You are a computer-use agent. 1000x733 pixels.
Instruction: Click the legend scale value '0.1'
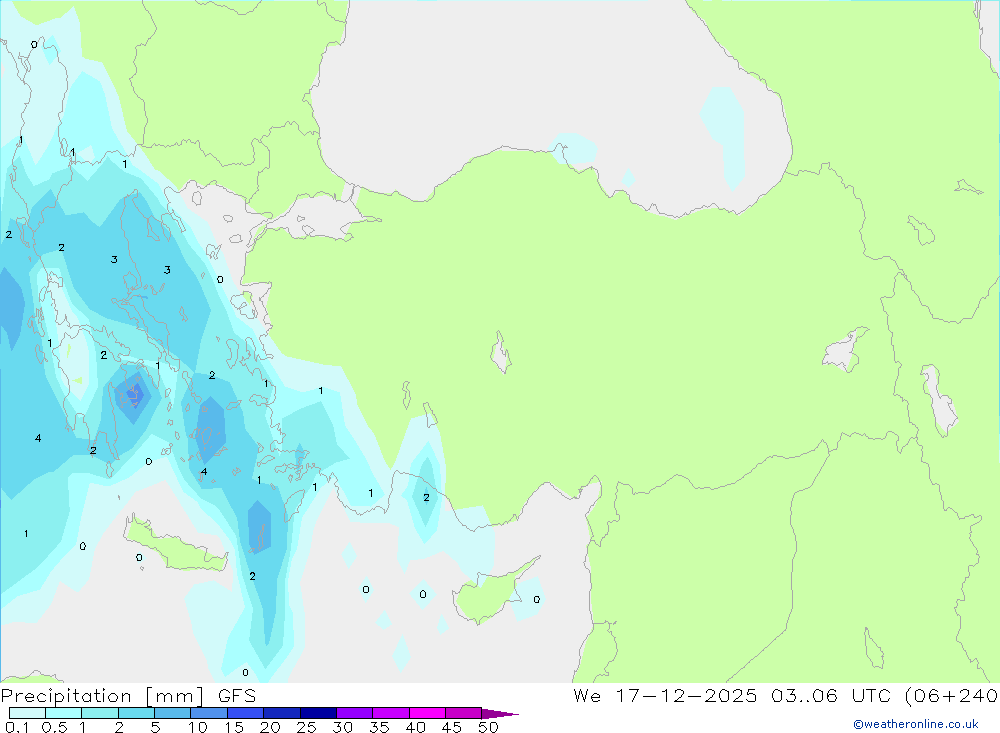[x=17, y=727]
